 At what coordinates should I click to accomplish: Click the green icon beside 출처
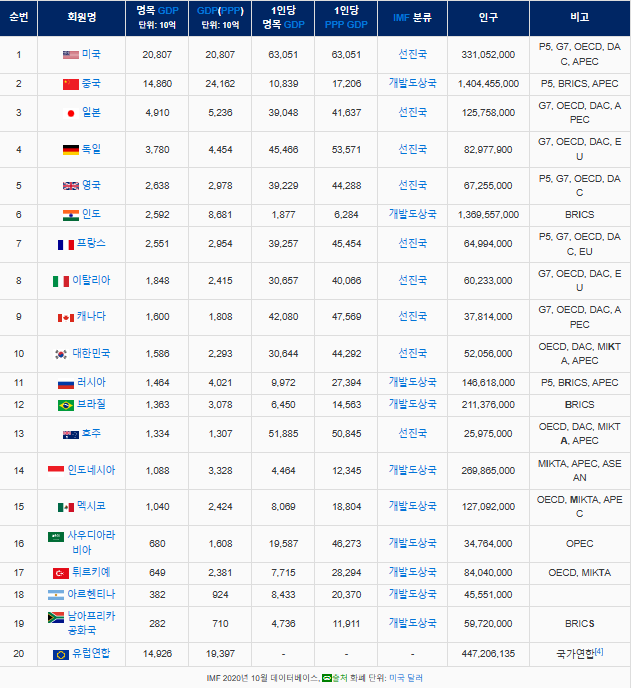click(327, 678)
